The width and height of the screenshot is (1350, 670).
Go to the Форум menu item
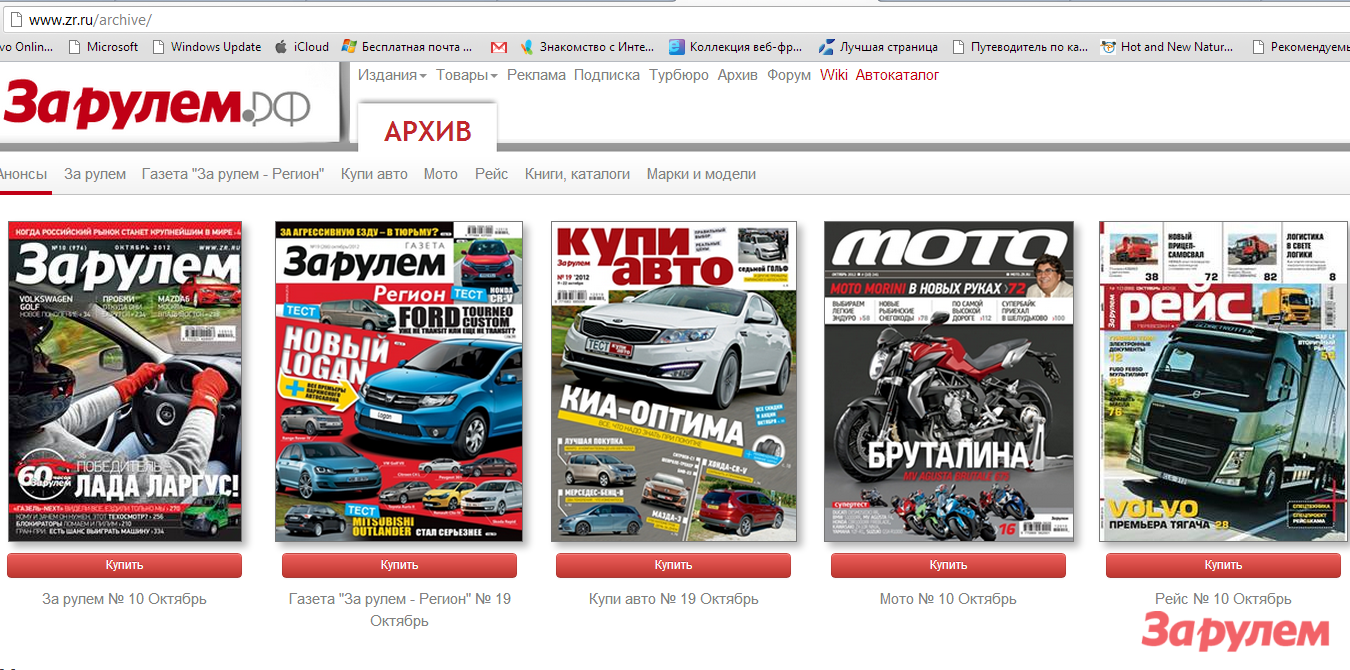point(789,75)
